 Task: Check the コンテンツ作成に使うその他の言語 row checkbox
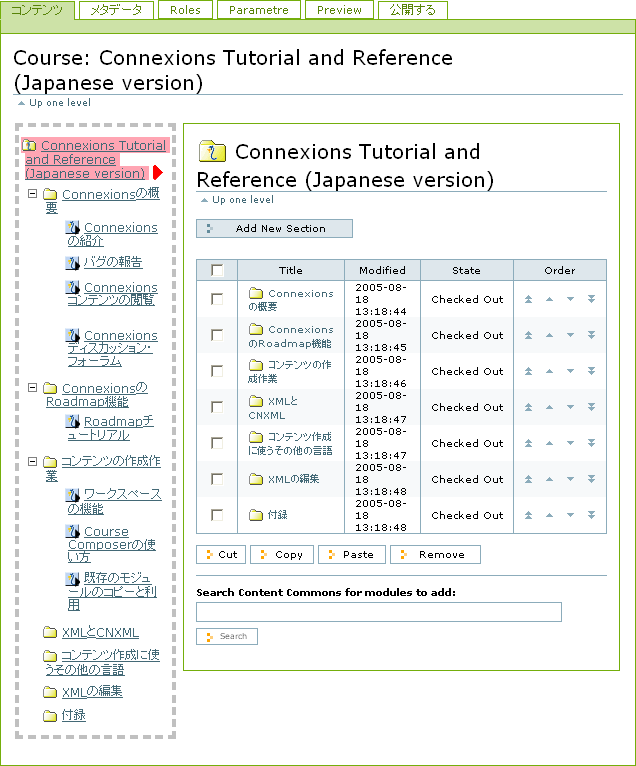pyautogui.click(x=217, y=443)
